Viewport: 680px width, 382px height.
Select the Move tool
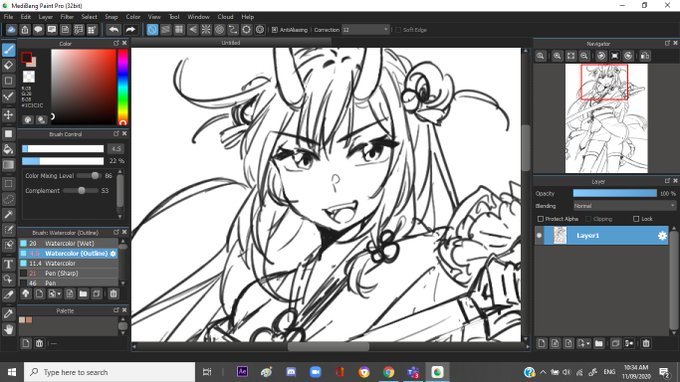[8, 115]
